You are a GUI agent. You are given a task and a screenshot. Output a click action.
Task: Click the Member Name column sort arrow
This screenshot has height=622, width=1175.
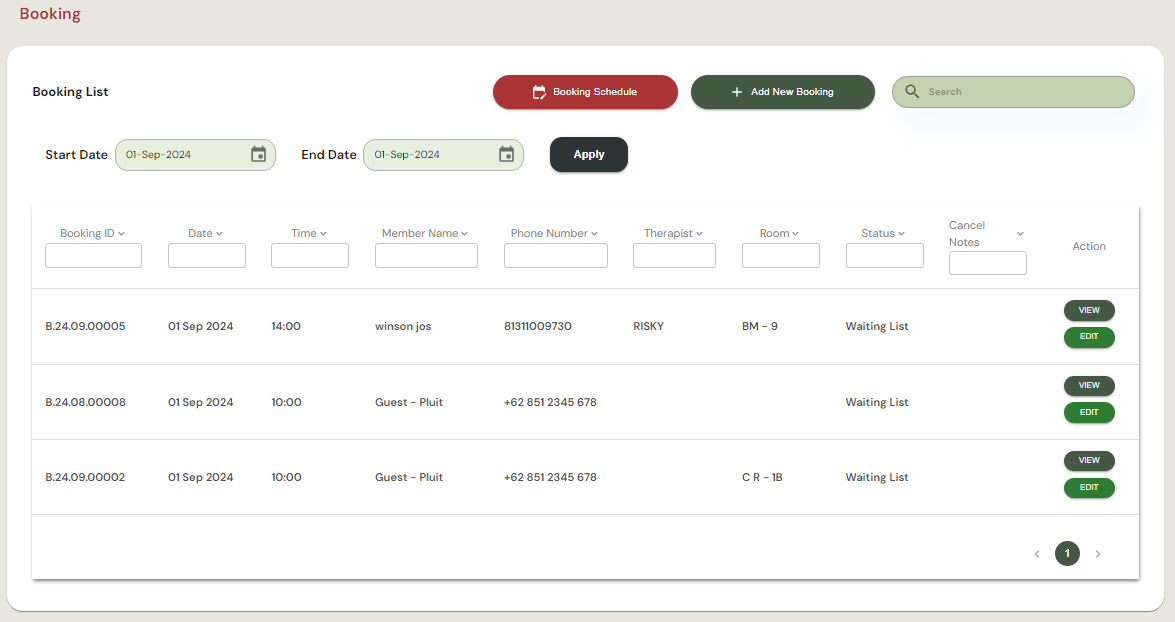point(465,234)
